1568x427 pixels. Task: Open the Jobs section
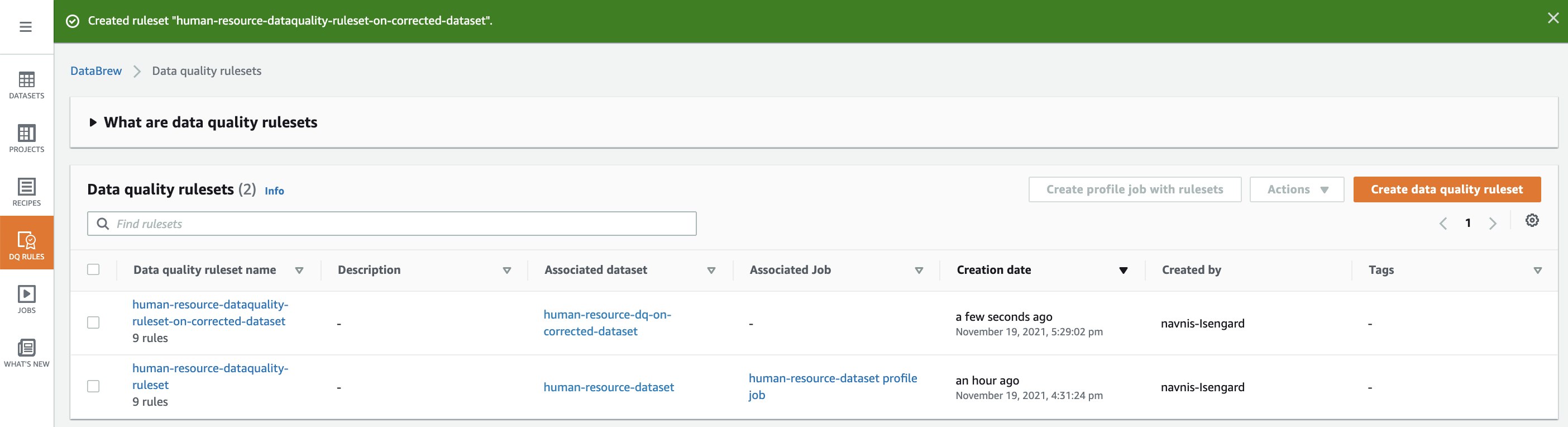click(26, 299)
